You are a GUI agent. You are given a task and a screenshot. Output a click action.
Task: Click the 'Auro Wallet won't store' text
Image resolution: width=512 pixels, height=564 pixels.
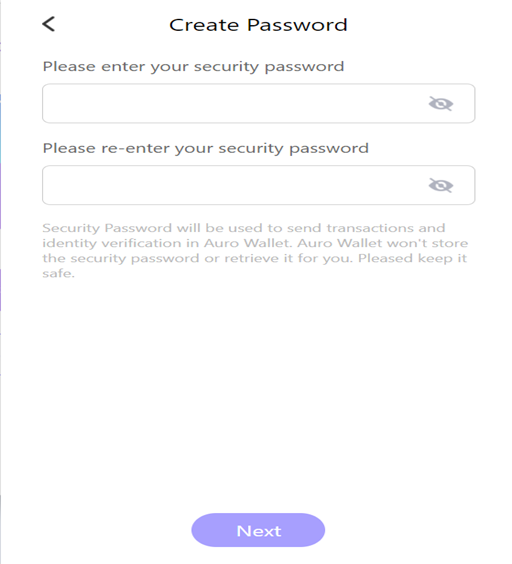383,243
